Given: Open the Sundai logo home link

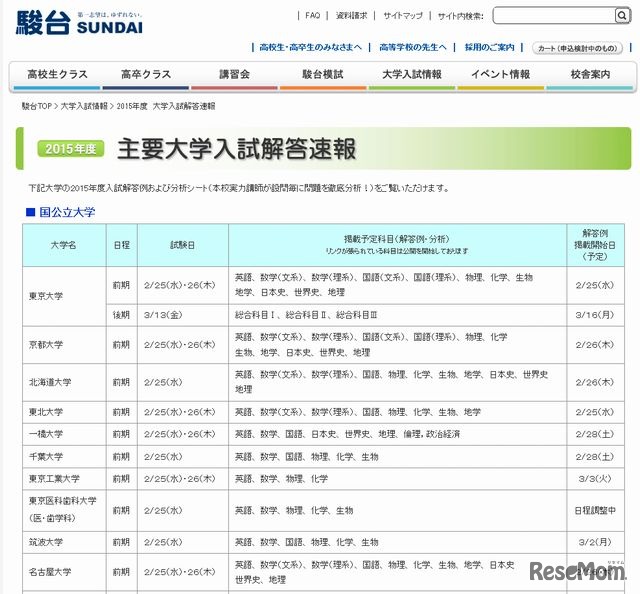Looking at the screenshot, I should [x=79, y=23].
